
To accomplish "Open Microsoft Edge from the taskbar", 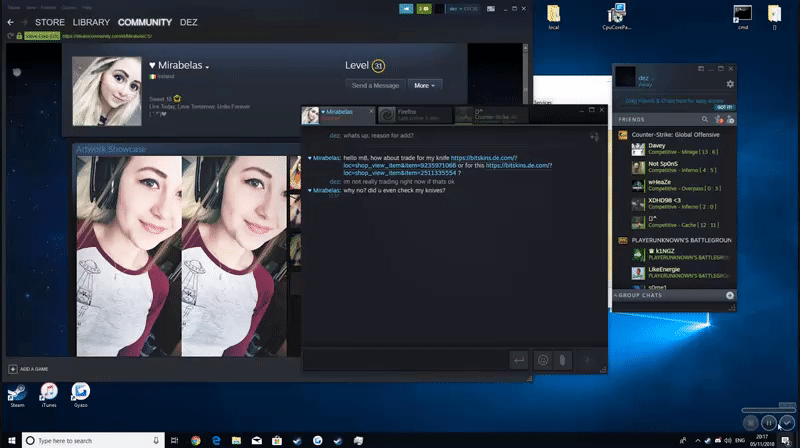I will pyautogui.click(x=216, y=440).
